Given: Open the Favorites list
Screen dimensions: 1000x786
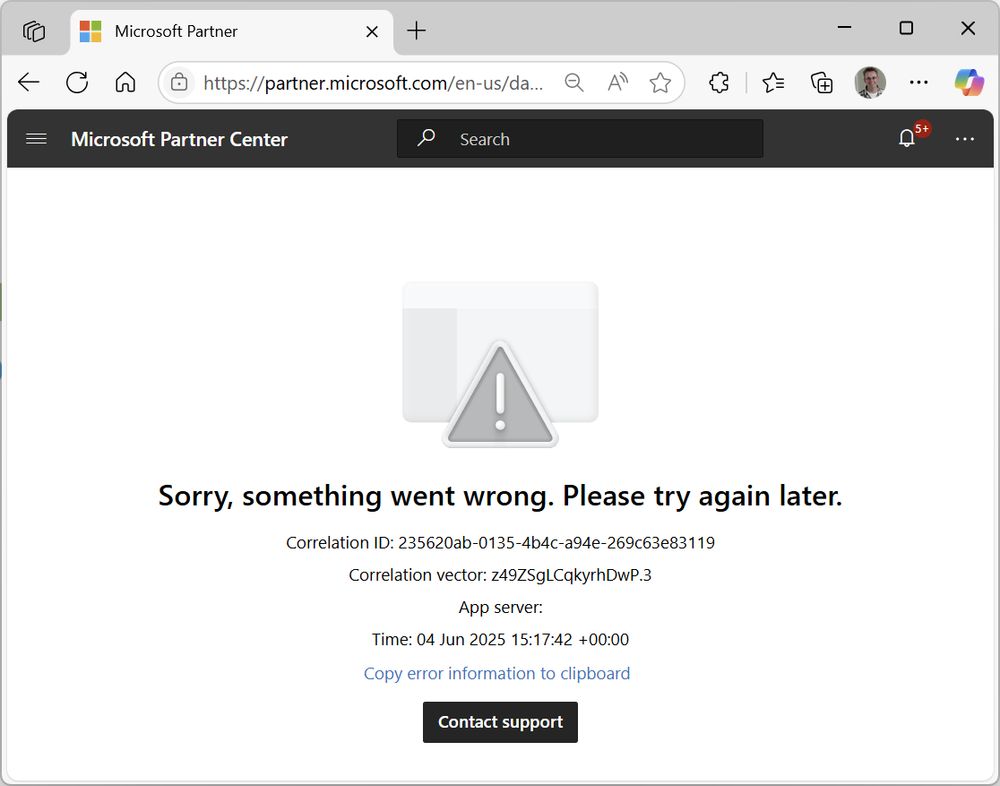Looking at the screenshot, I should (x=773, y=82).
